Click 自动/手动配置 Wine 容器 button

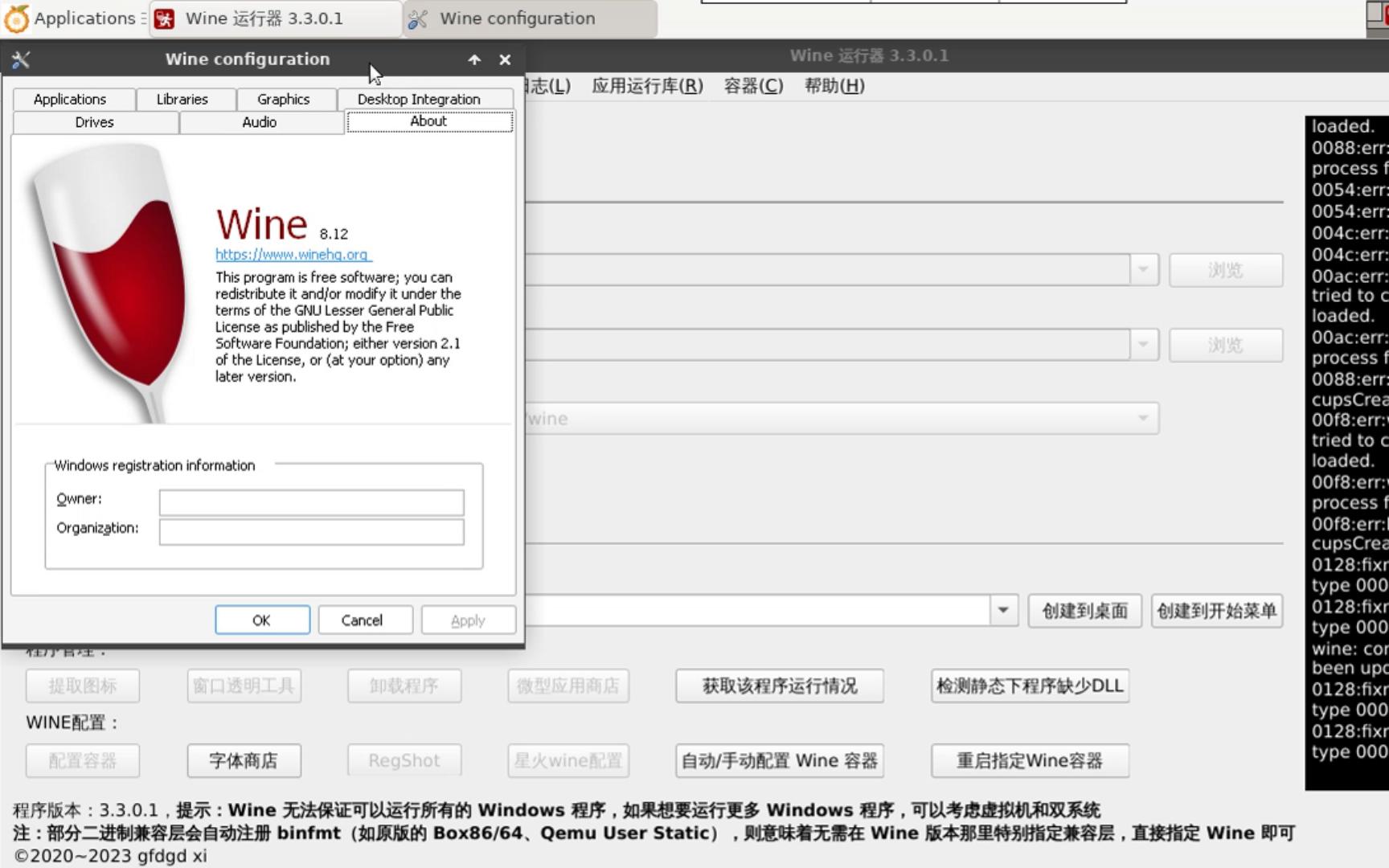click(x=778, y=760)
